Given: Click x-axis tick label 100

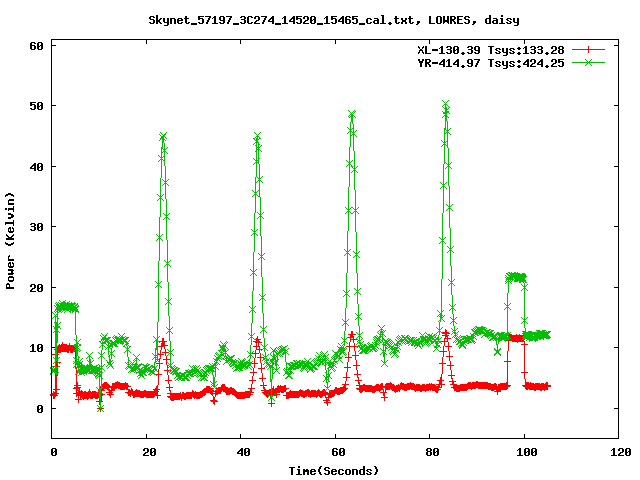Looking at the screenshot, I should 526,452.
